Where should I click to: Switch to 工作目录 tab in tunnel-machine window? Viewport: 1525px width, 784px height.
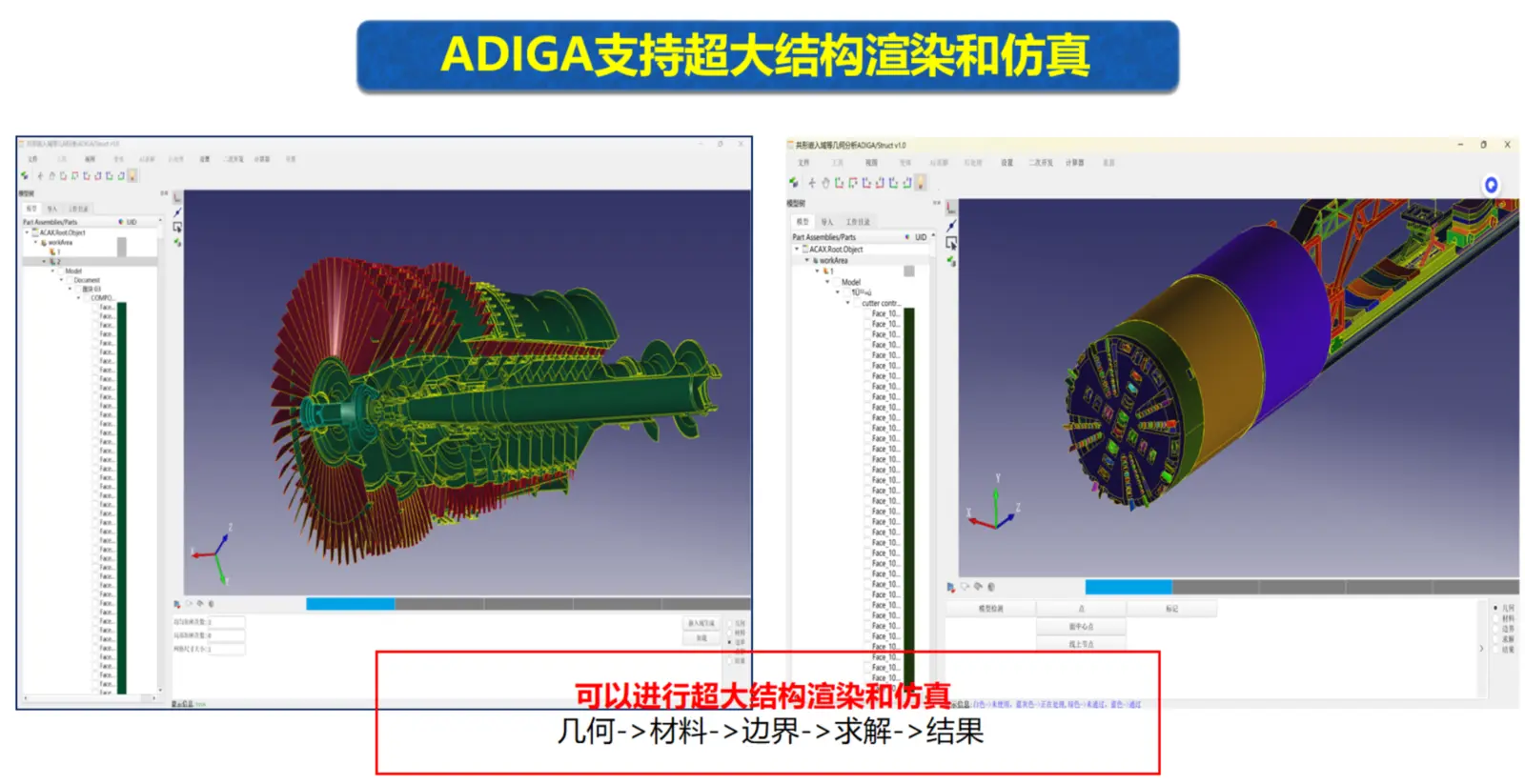point(858,222)
